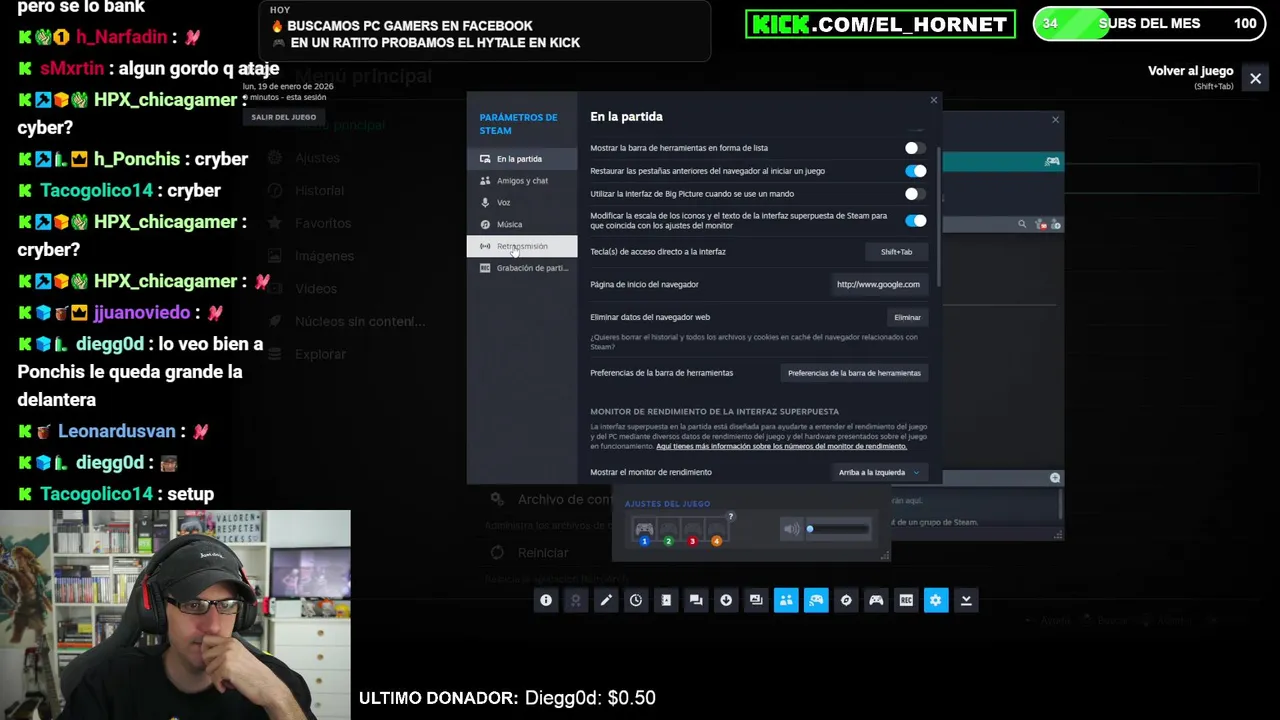This screenshot has height=720, width=1280.
Task: Click the downloads arrow icon in toolbar
Action: point(726,600)
